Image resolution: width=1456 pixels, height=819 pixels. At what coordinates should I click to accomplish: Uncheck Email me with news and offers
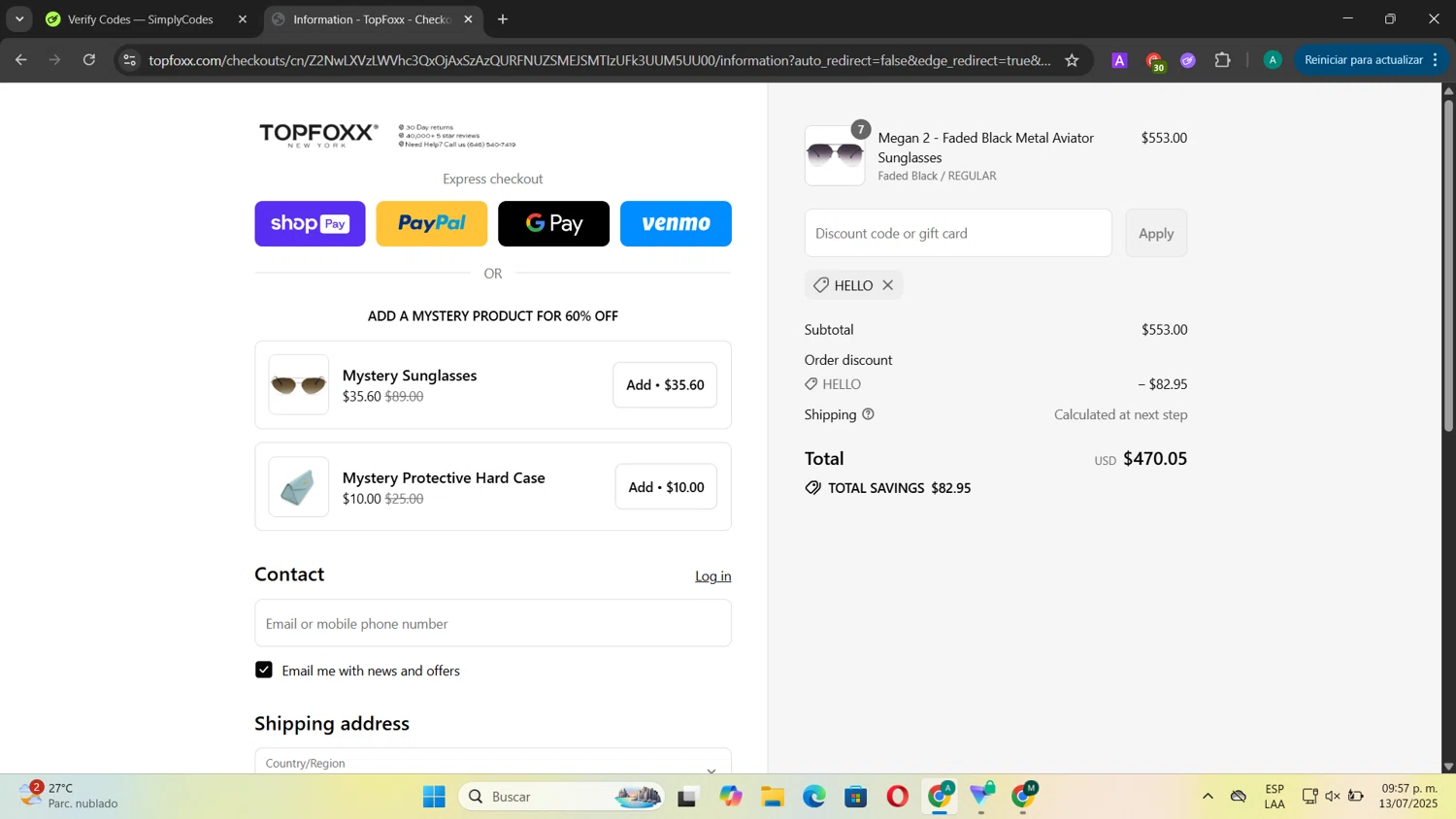(x=264, y=671)
